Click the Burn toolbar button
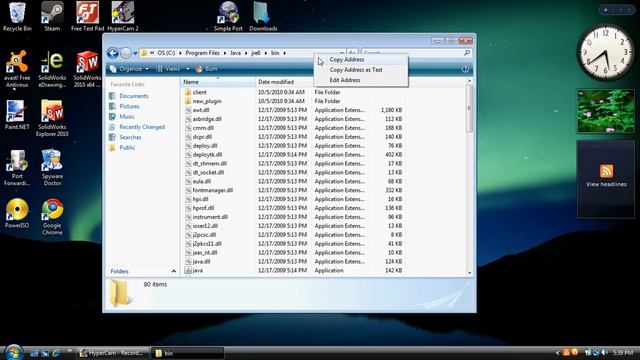Image resolution: width=640 pixels, height=360 pixels. click(x=207, y=69)
